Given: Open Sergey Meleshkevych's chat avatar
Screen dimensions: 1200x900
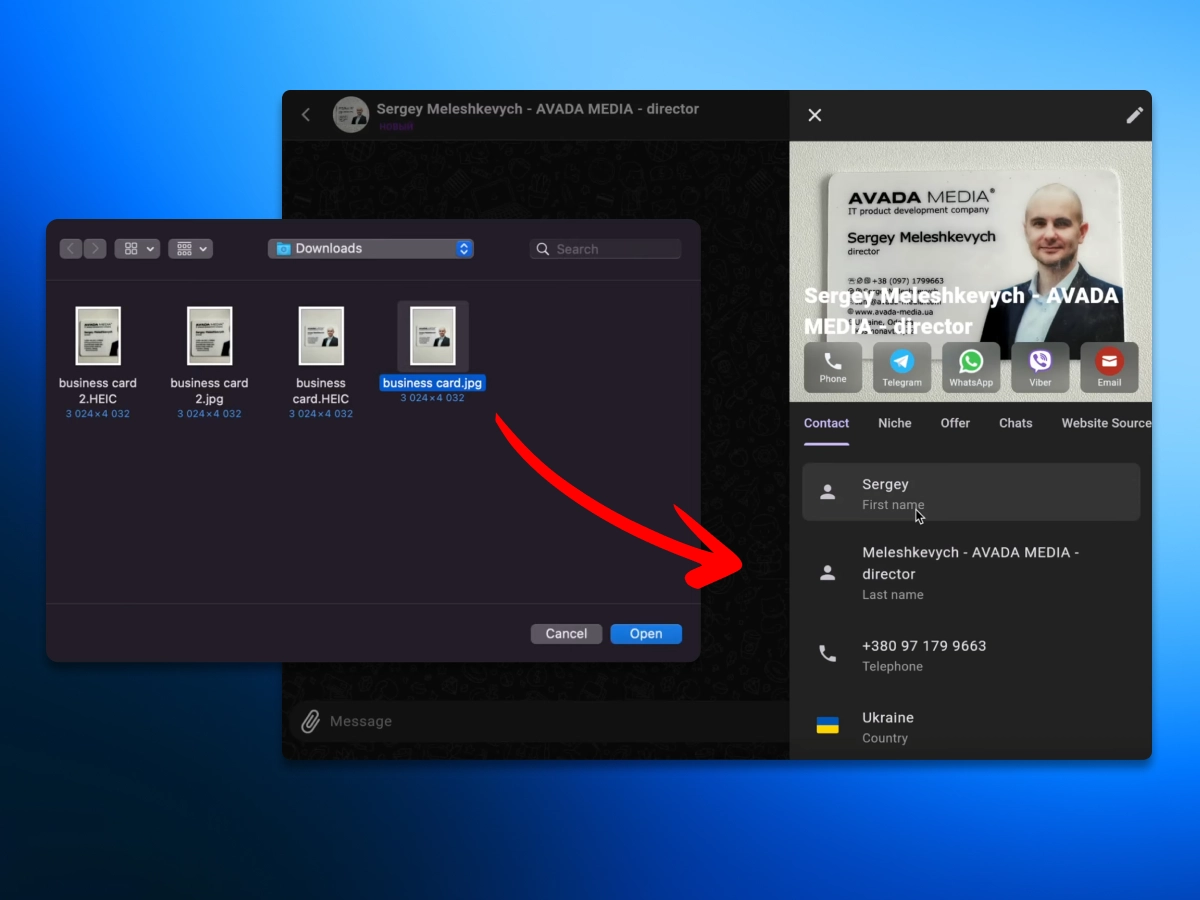Looking at the screenshot, I should point(351,115).
